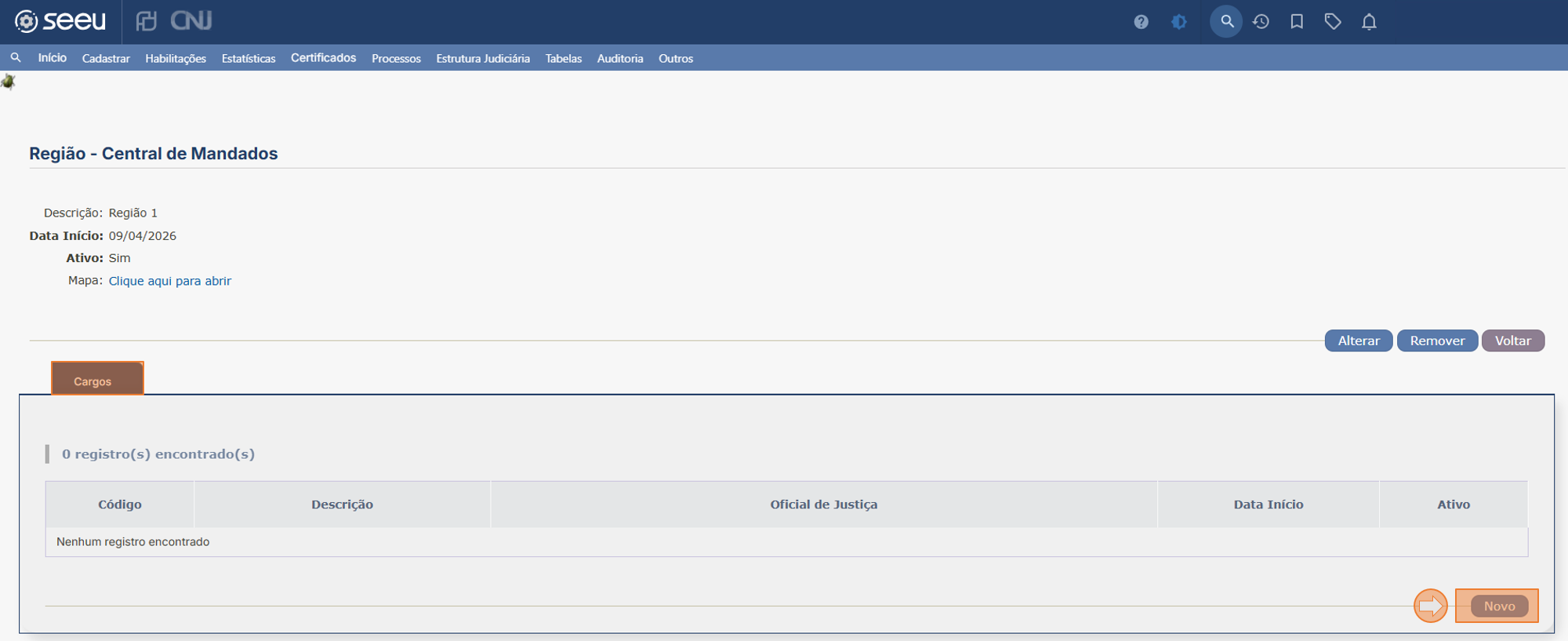The image size is (1568, 641).
Task: Click the 'Região 1' description value
Action: coord(133,213)
